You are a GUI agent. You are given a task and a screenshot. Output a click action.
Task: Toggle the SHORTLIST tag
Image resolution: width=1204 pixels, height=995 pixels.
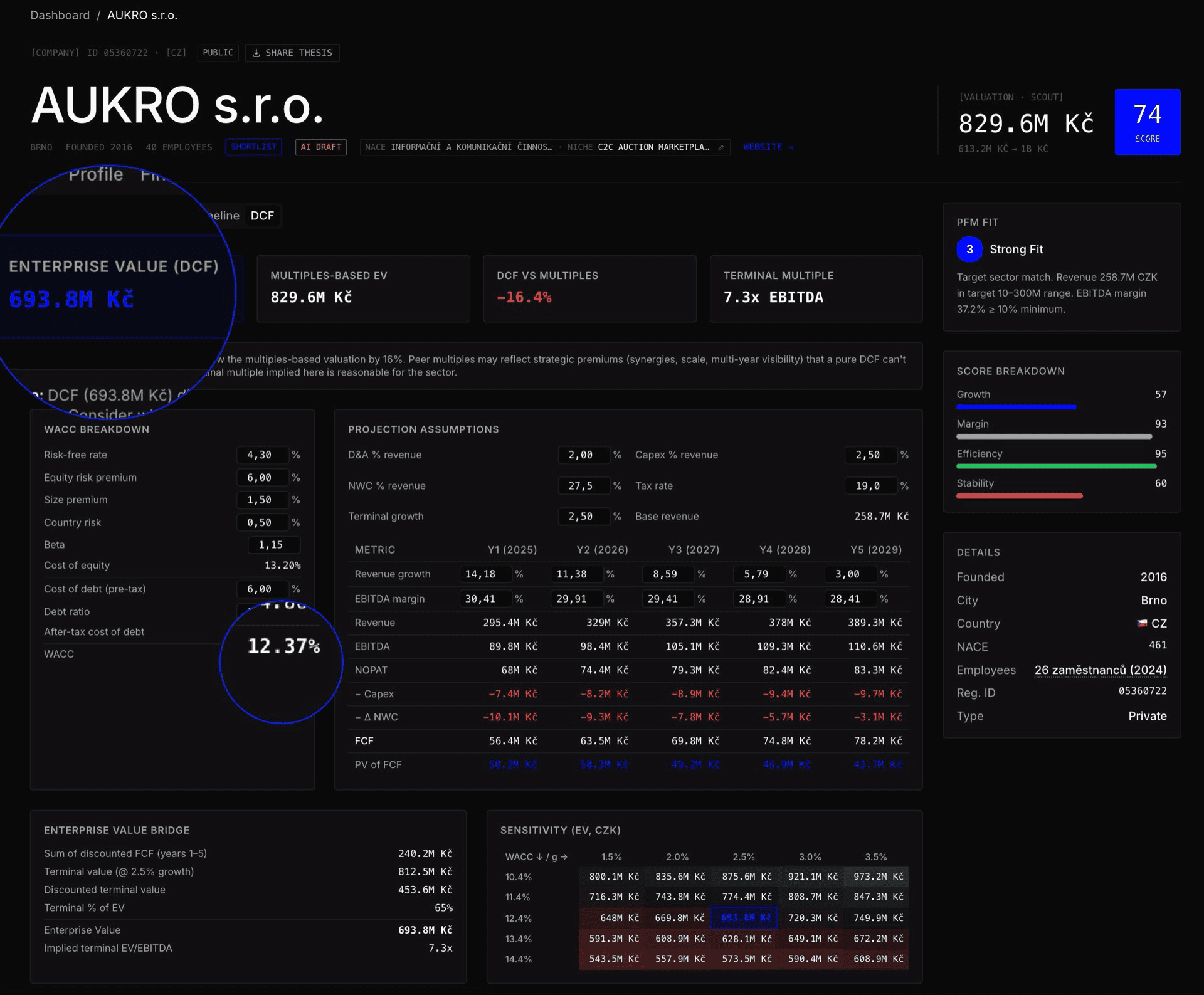[253, 147]
